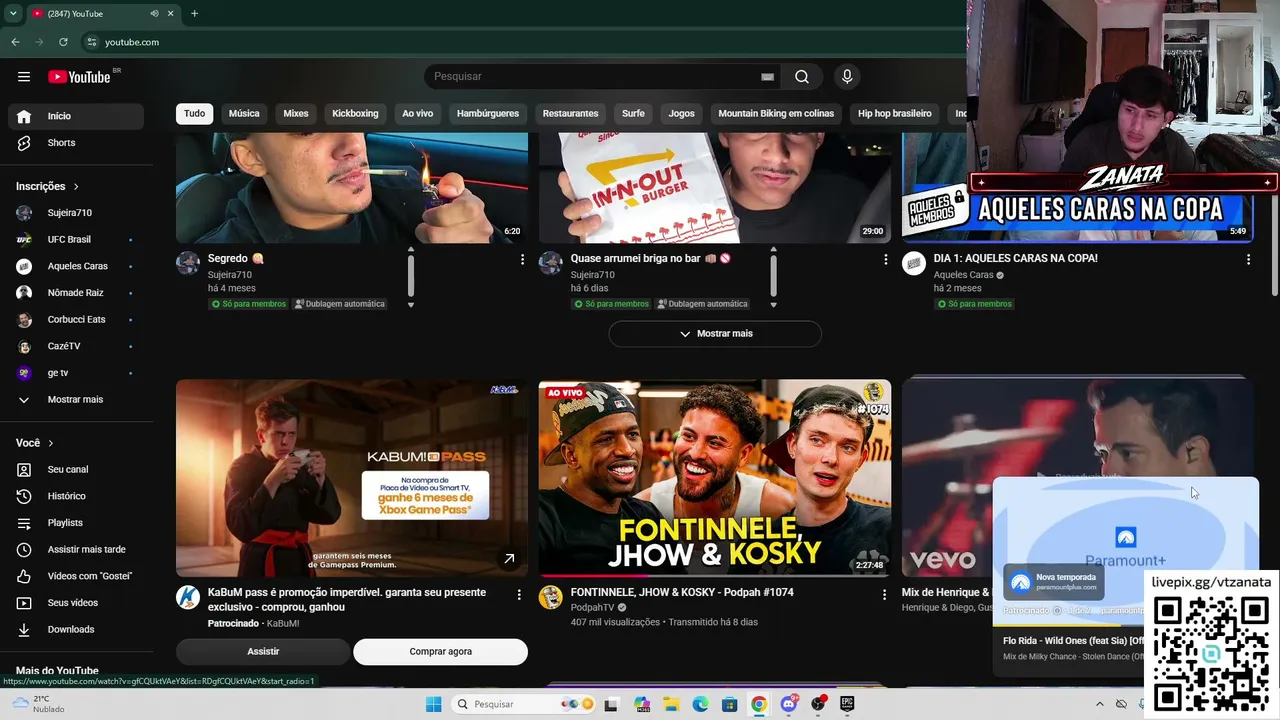View site information for youtube.com
The image size is (1280, 720).
click(x=92, y=42)
